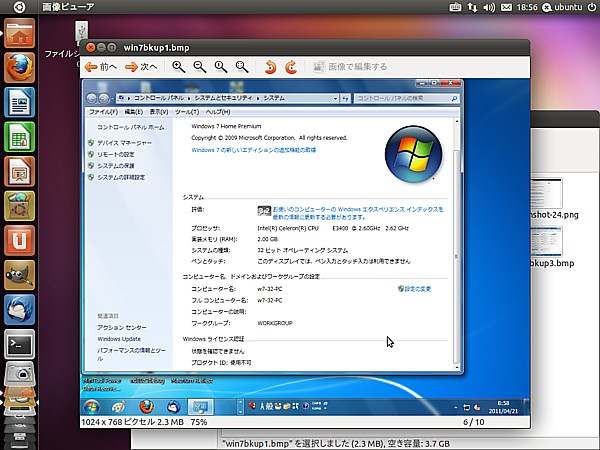Open Ubuntu One in launcher
This screenshot has width=600, height=450.
click(20, 240)
